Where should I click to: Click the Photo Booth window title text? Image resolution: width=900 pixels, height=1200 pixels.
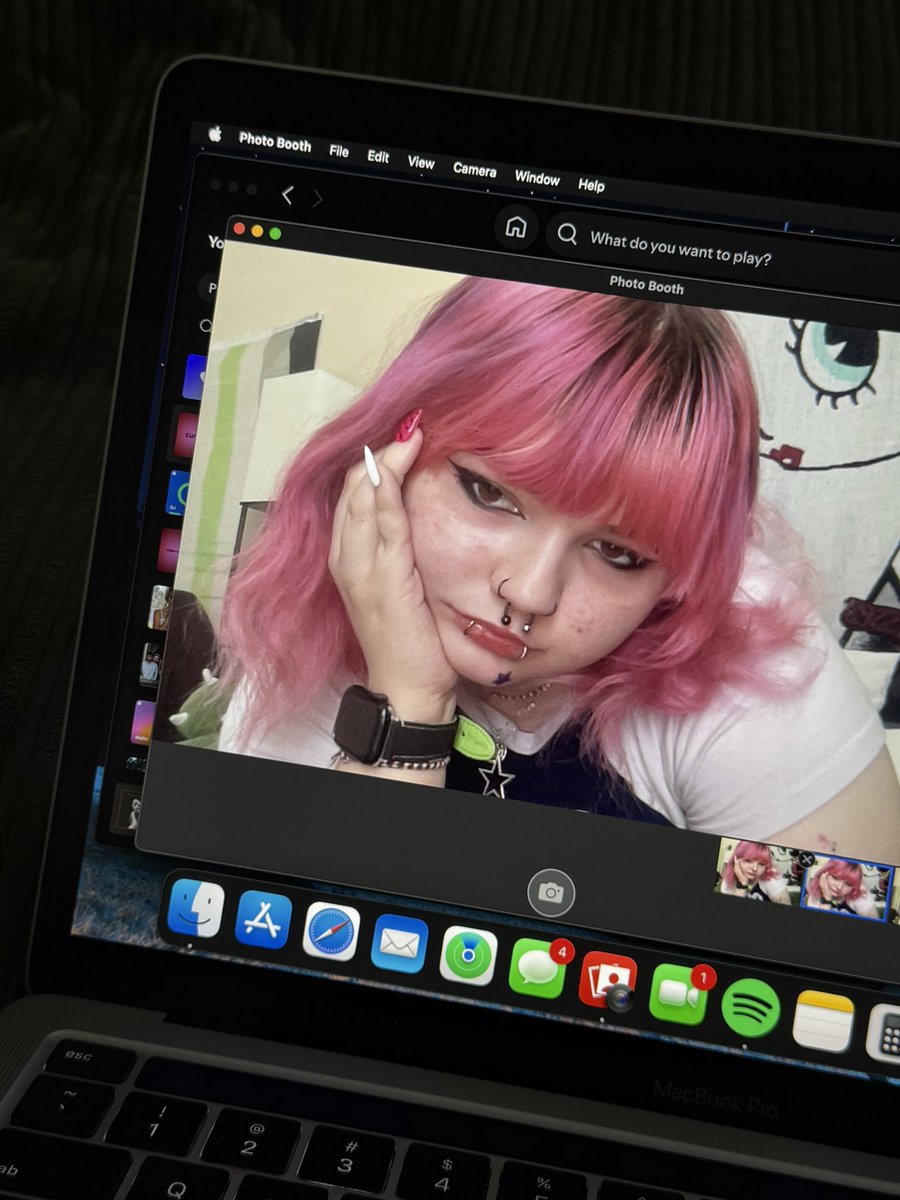point(646,286)
